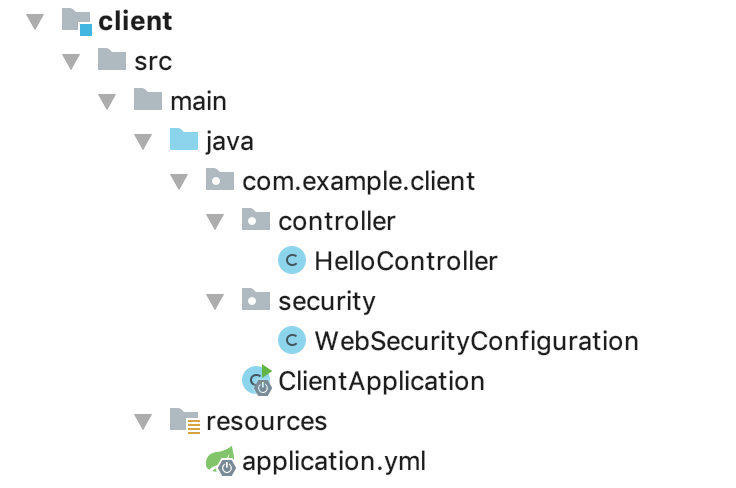The image size is (736, 488).
Task: Collapse the java folder disclosure triangle
Action: [x=143, y=141]
